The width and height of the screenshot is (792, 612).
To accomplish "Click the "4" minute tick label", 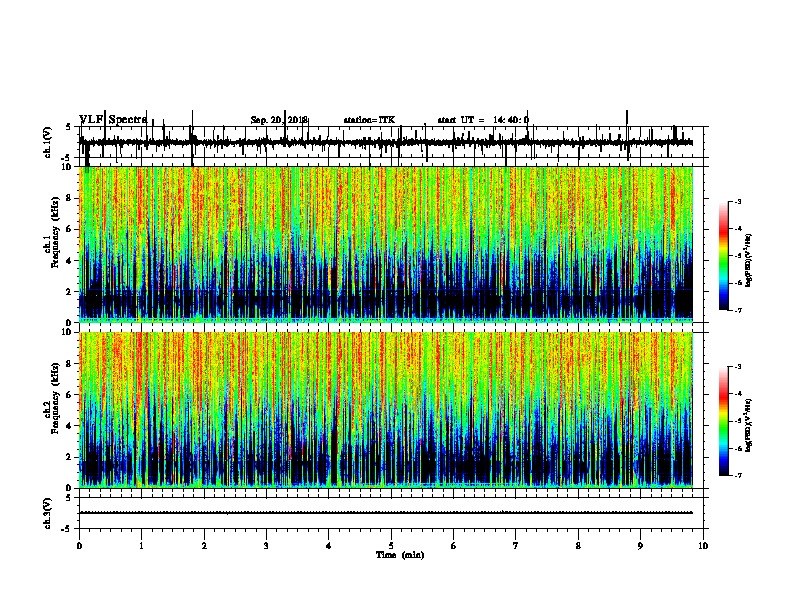I will click(x=329, y=546).
